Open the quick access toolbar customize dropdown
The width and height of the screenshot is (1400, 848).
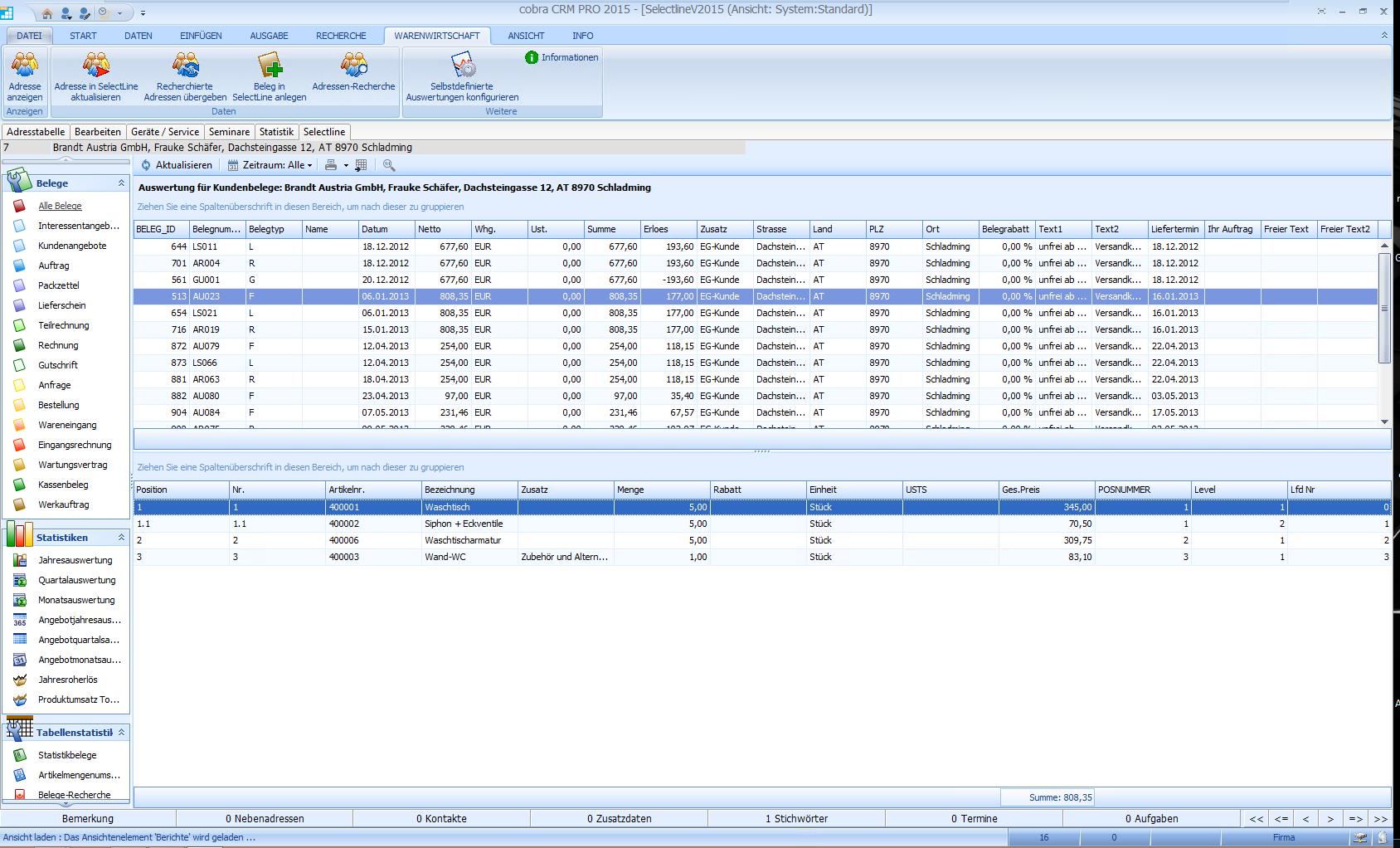[143, 13]
